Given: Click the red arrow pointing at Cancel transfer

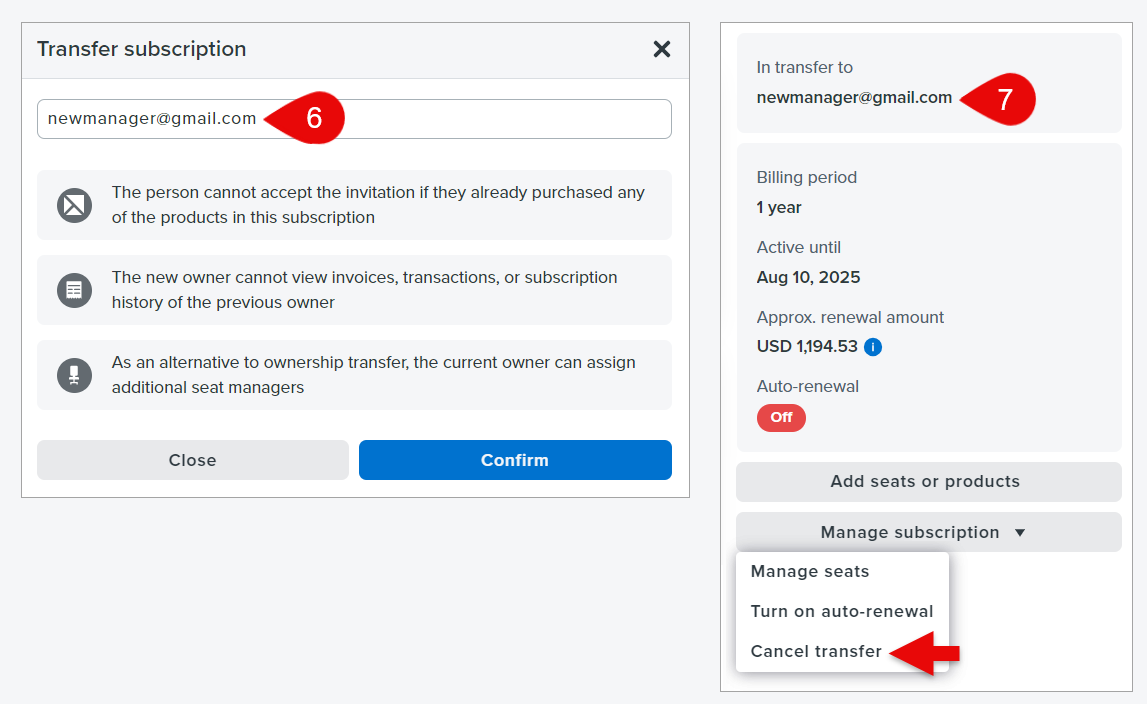Looking at the screenshot, I should click(x=927, y=653).
